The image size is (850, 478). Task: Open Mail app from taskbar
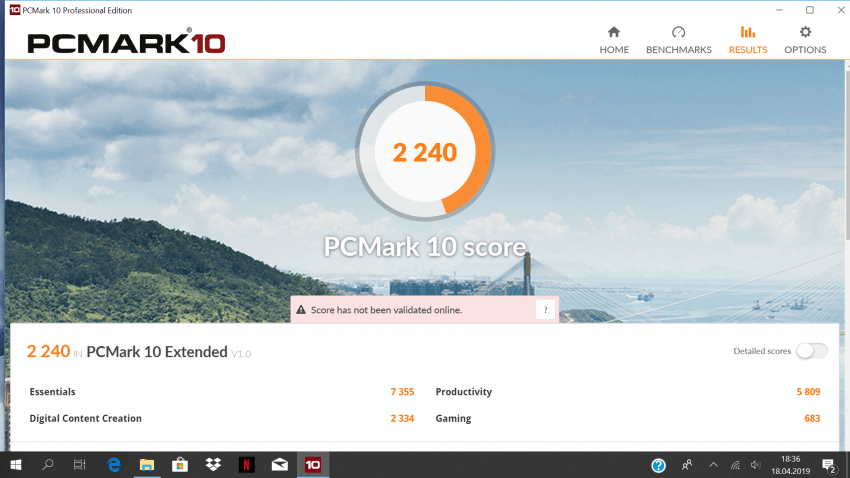[280, 465]
